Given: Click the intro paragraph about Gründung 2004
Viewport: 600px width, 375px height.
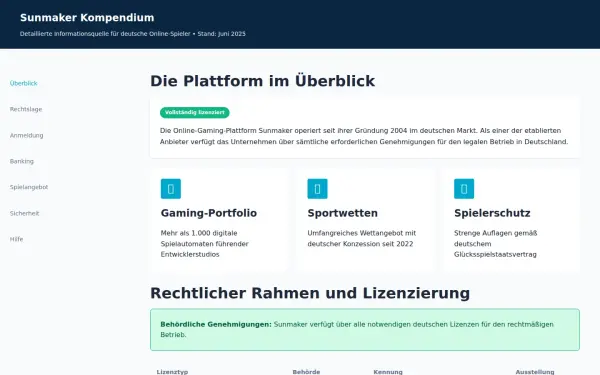Looking at the screenshot, I should click(364, 136).
